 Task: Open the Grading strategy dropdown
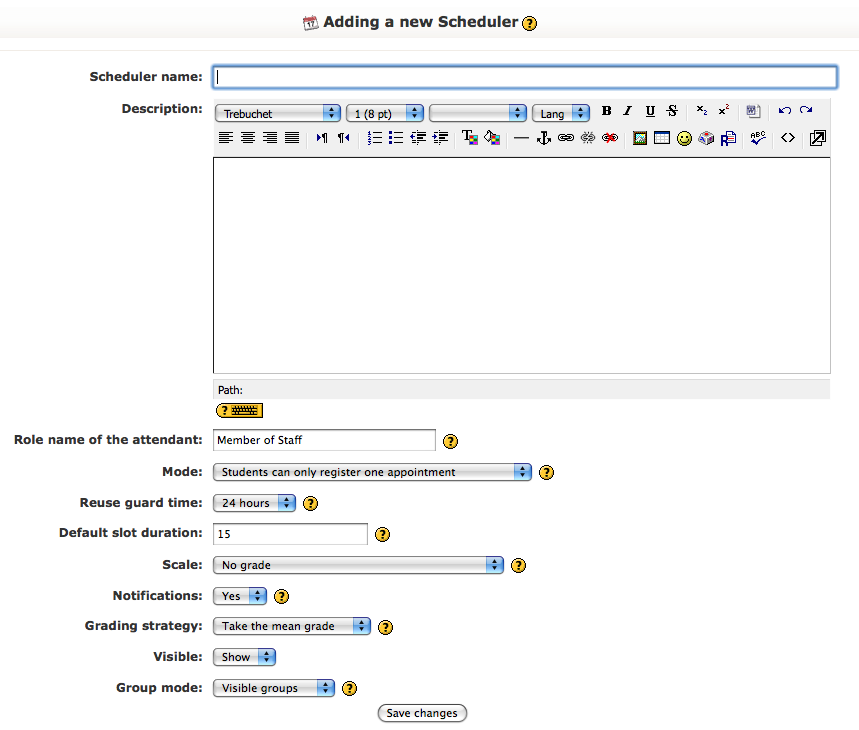292,626
